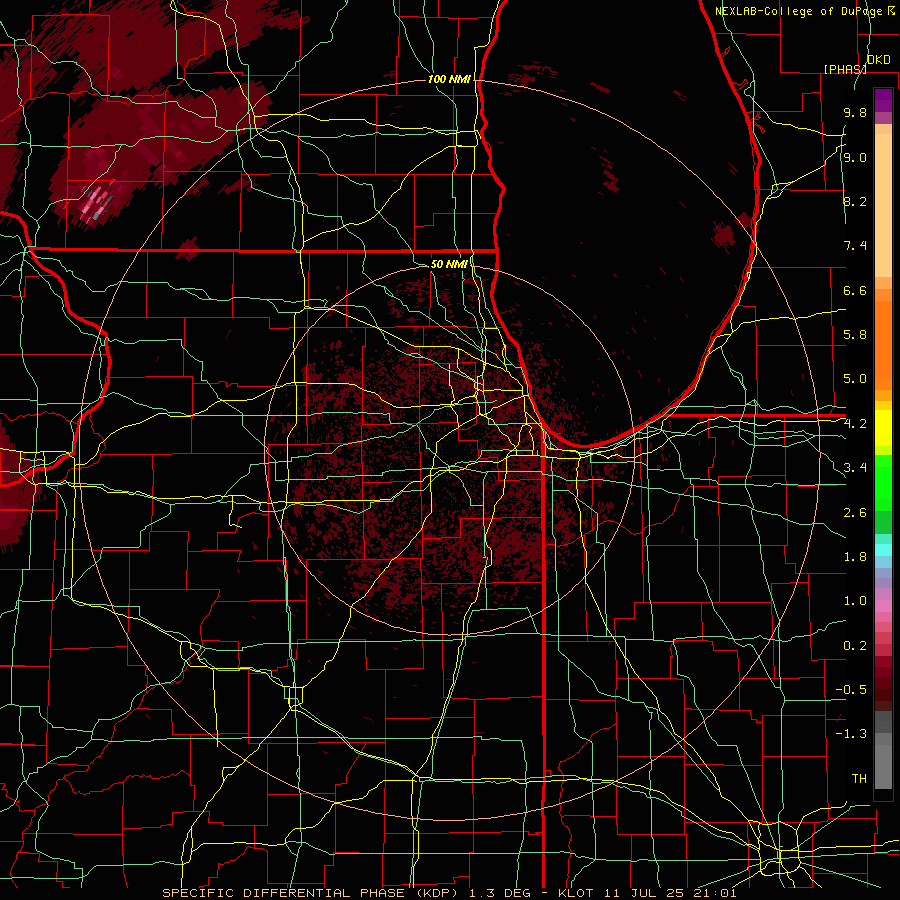
Task: Click the 5.8 scale value
Action: pos(855,335)
